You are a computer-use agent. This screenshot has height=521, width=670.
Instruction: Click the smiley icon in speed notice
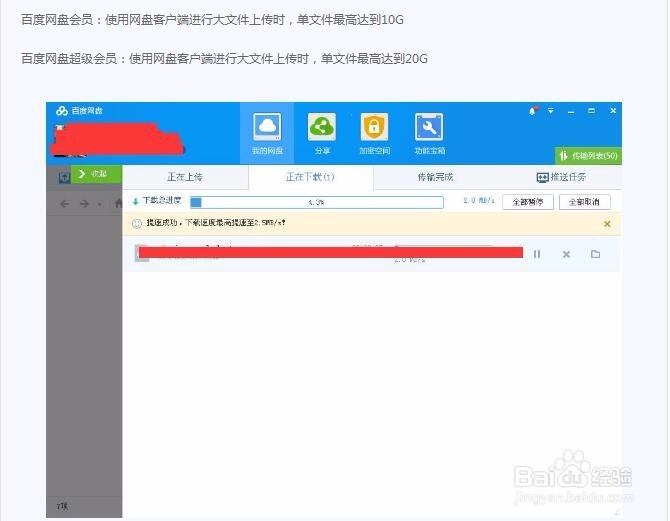pyautogui.click(x=136, y=224)
